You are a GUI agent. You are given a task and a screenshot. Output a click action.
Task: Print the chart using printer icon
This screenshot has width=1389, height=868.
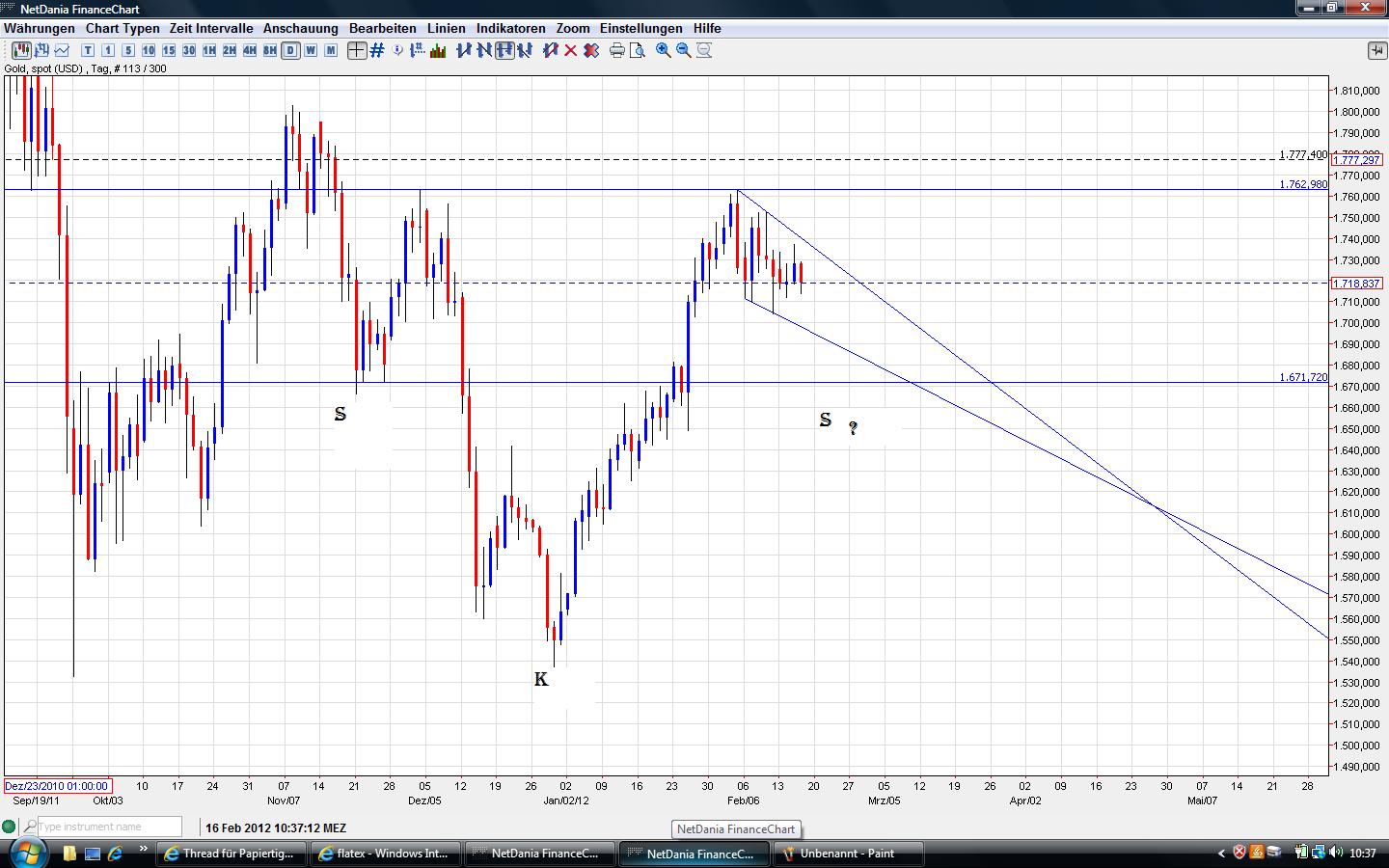pyautogui.click(x=617, y=50)
